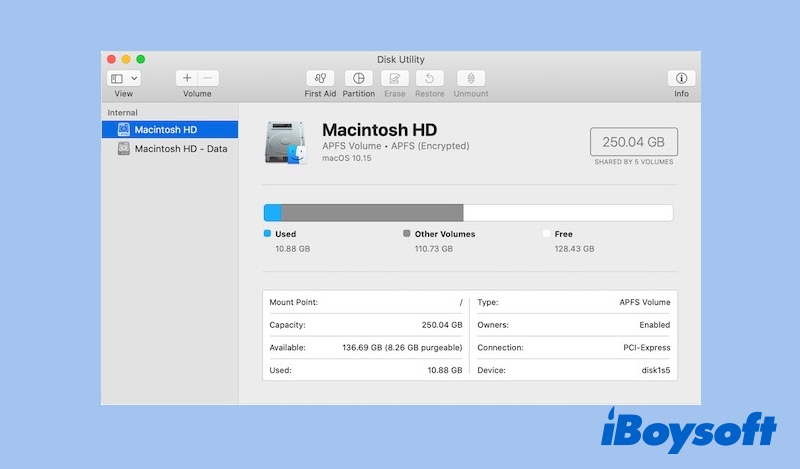Screen dimensions: 800x469
Task: Click the gray Other Volumes bar segment
Action: (x=372, y=213)
